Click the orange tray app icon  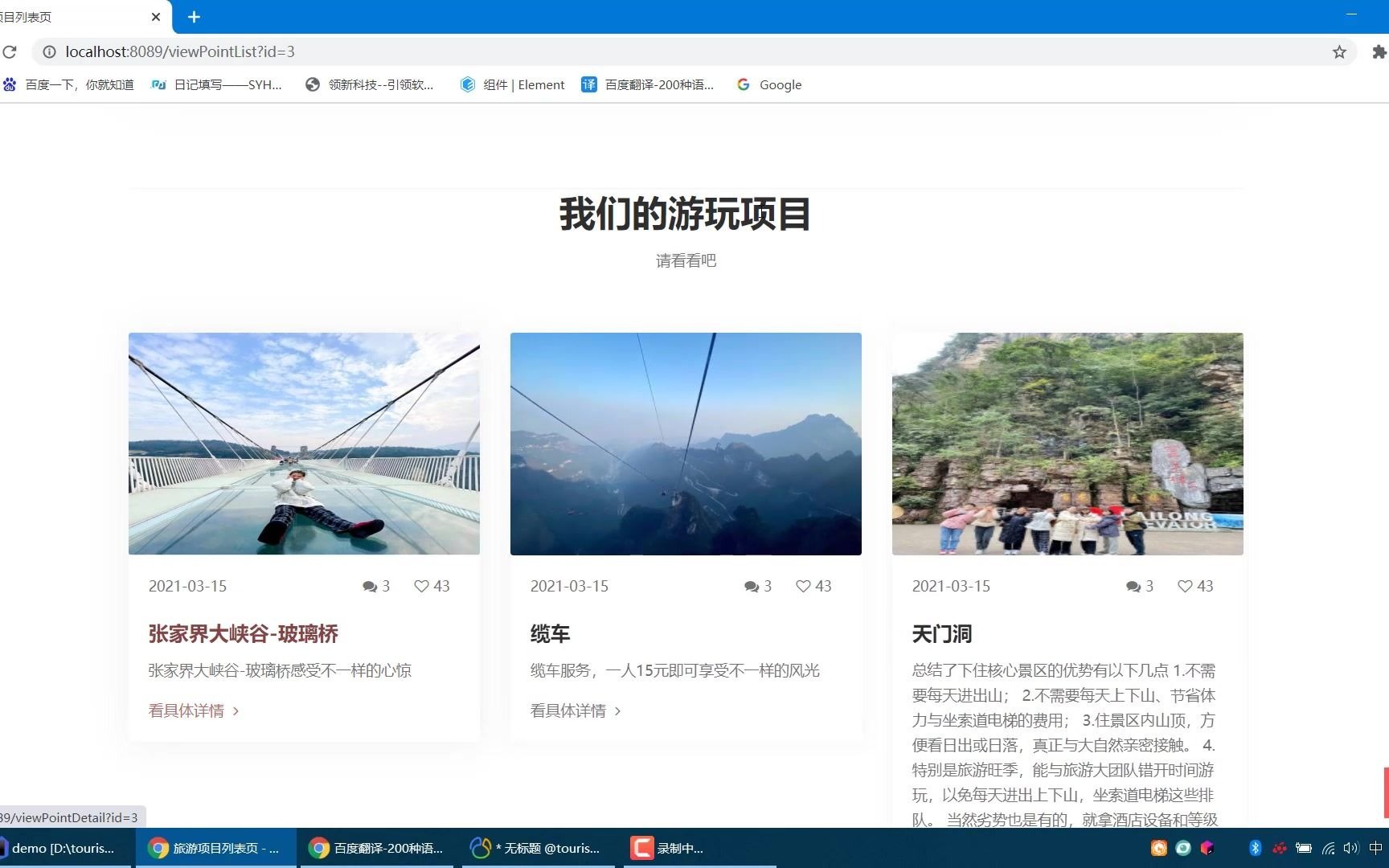(x=1159, y=848)
